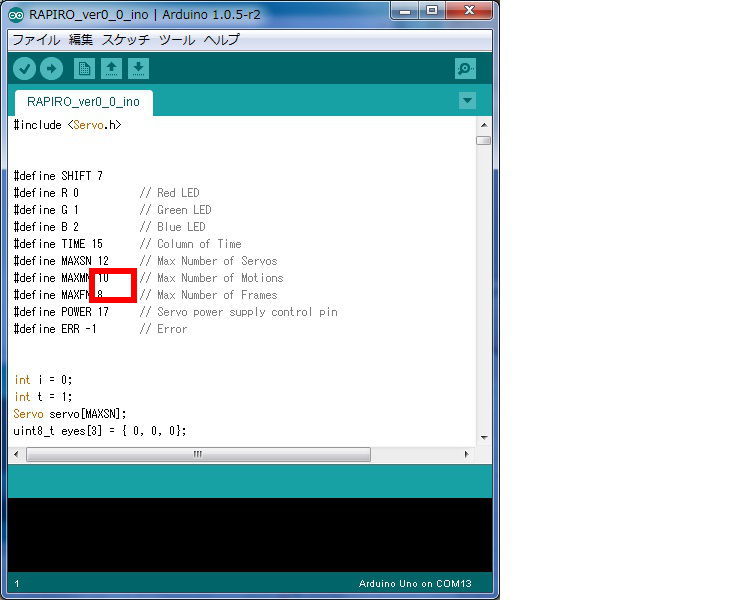Viewport: 740px width, 600px height.
Task: Click the vertical scrollbar down arrow
Action: point(484,438)
